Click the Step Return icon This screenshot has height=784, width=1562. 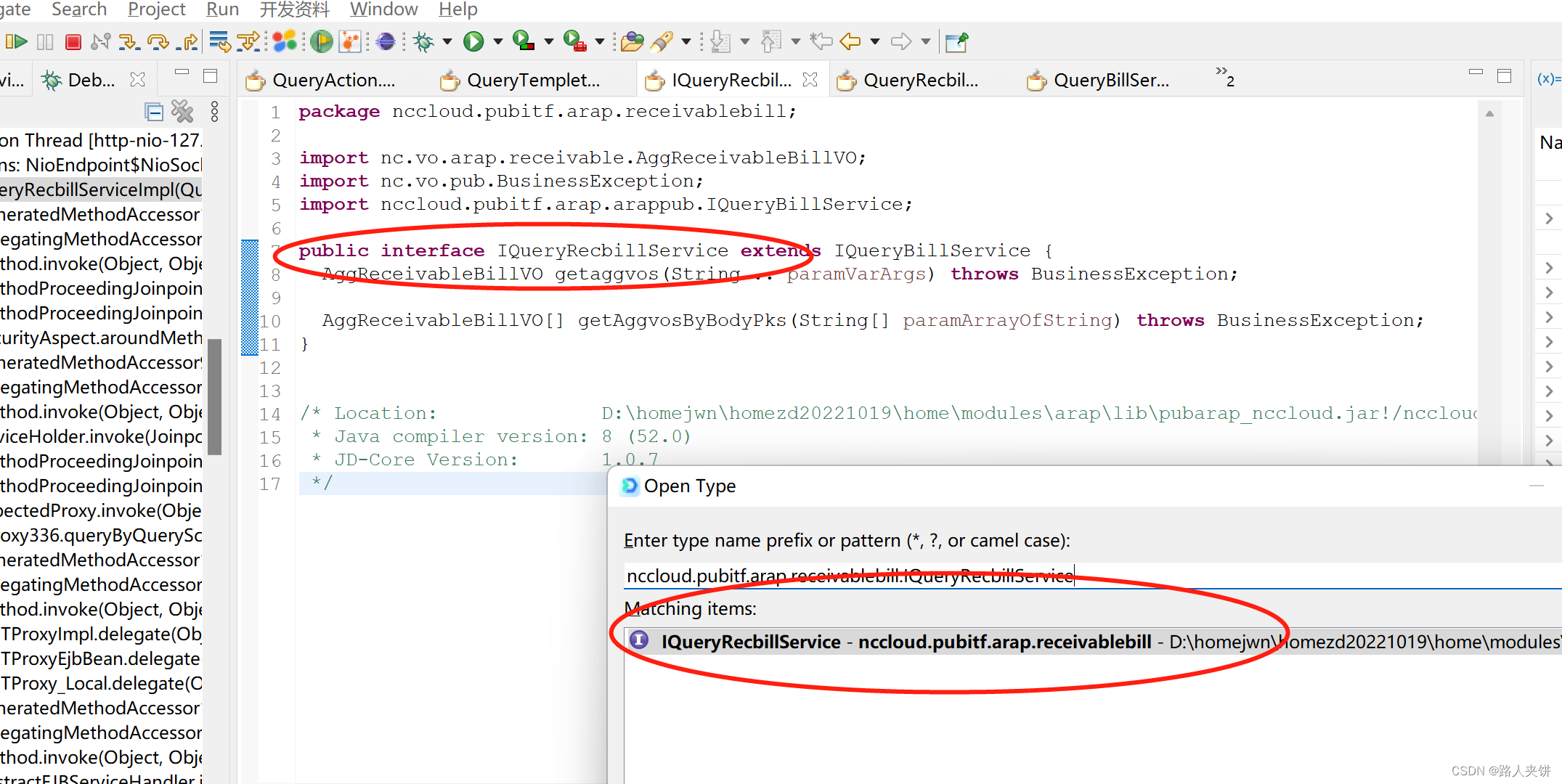click(x=187, y=41)
